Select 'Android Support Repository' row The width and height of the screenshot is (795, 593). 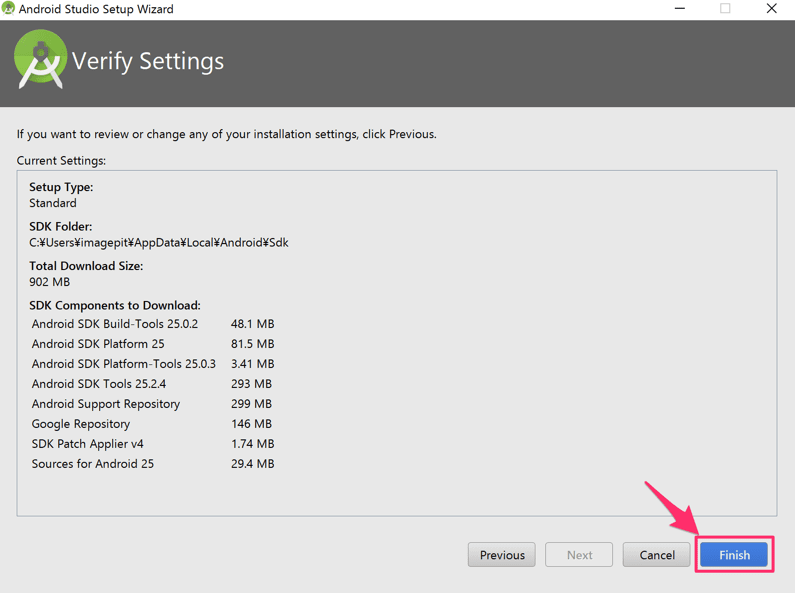click(x=152, y=404)
